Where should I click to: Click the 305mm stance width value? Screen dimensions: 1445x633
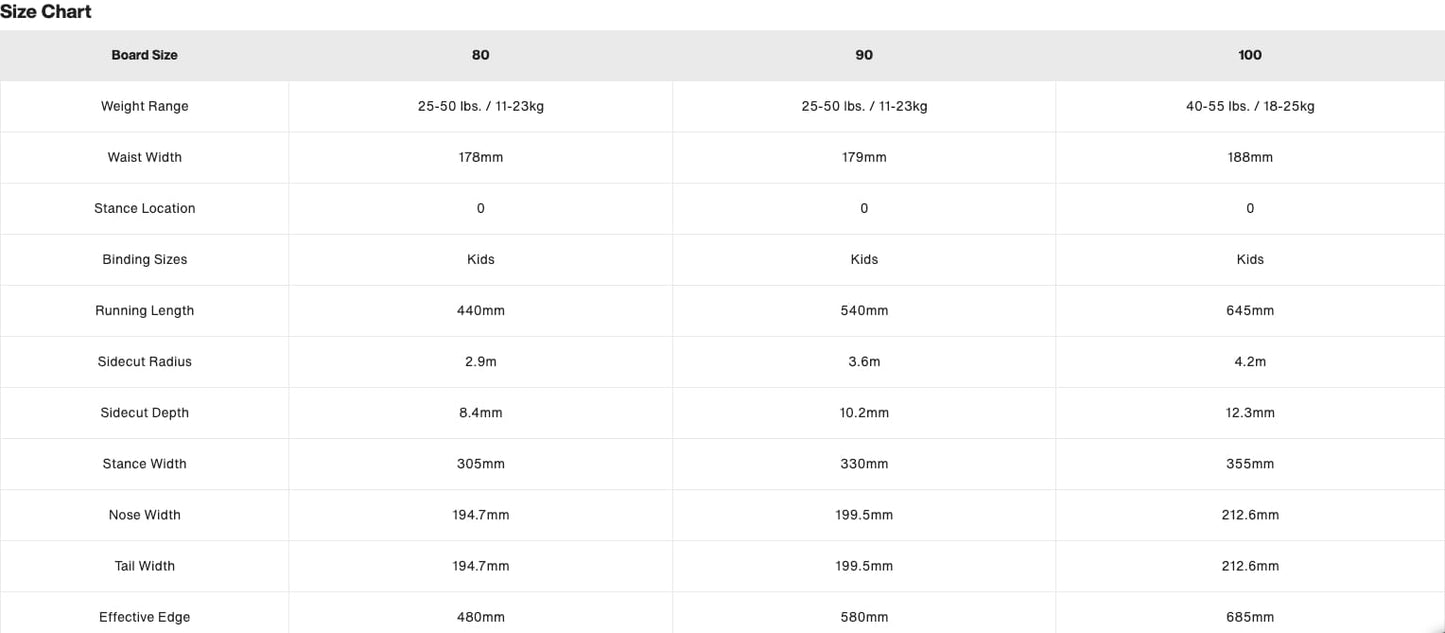[481, 463]
